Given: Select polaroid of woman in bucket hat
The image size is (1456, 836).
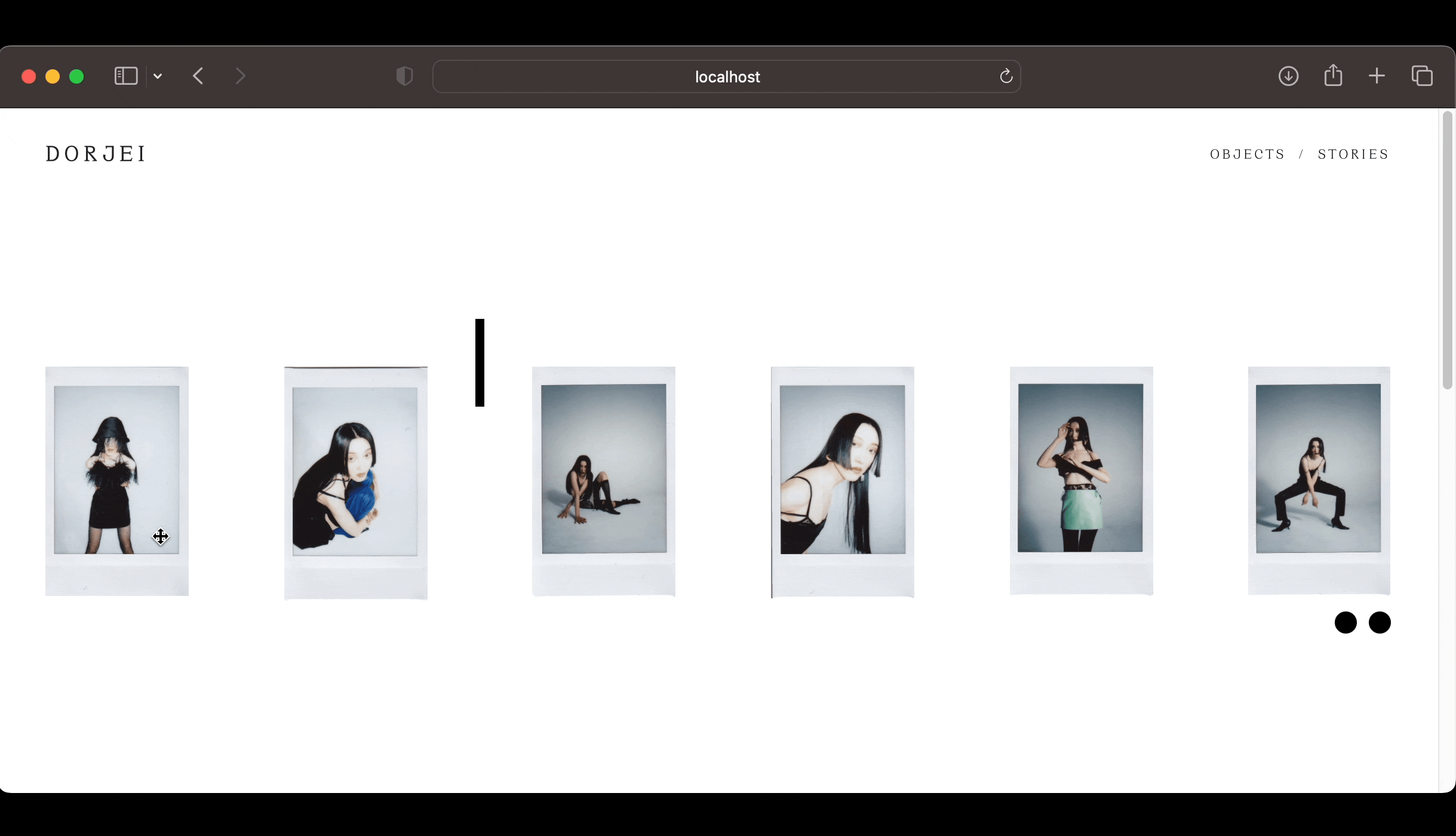Looking at the screenshot, I should [117, 481].
